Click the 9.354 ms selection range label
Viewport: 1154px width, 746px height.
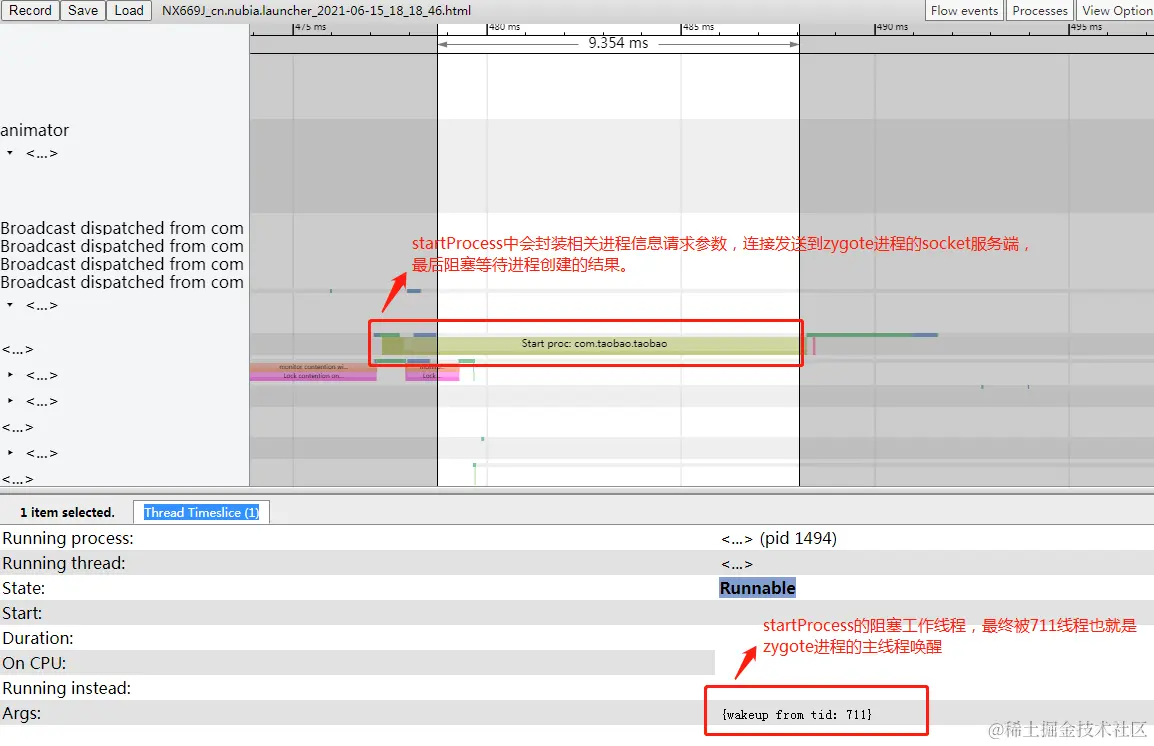[618, 43]
